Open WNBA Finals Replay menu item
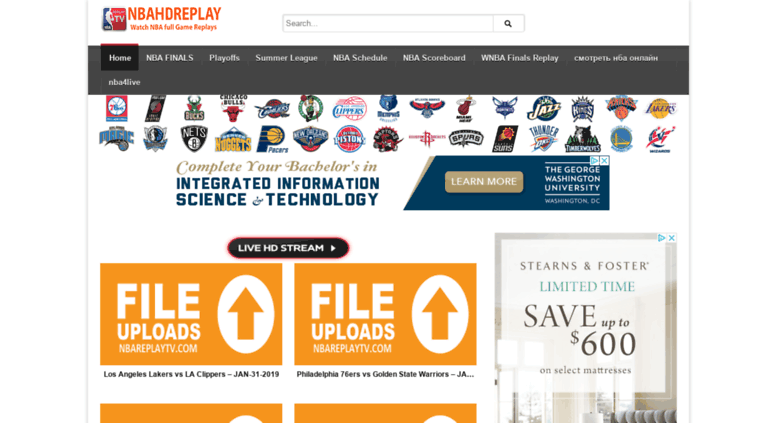Viewport: 777px width, 423px height. [x=520, y=58]
